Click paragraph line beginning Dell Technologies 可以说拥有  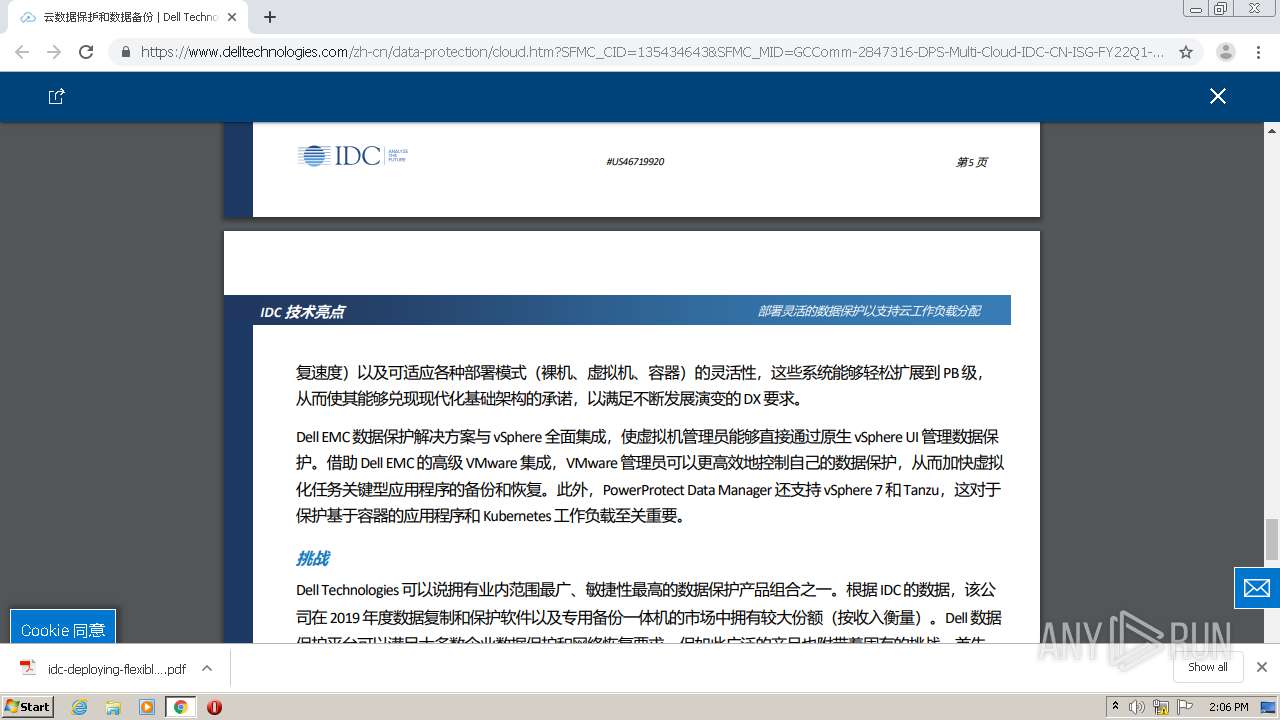pyautogui.click(x=646, y=590)
